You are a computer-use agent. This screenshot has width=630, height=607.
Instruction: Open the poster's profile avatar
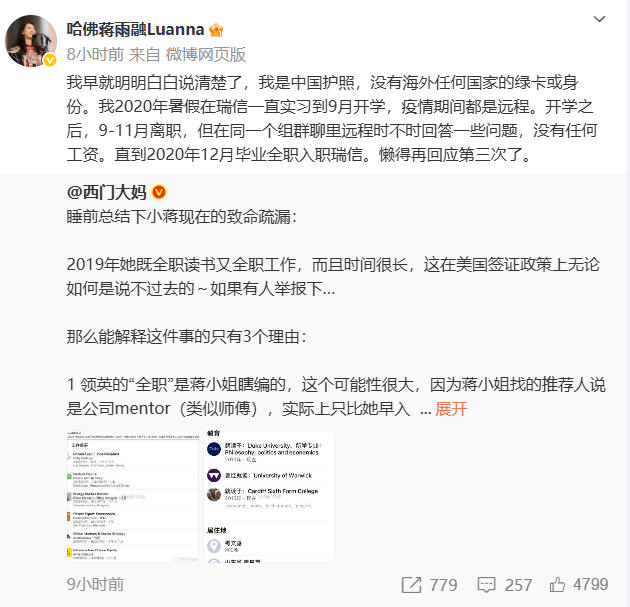click(31, 41)
